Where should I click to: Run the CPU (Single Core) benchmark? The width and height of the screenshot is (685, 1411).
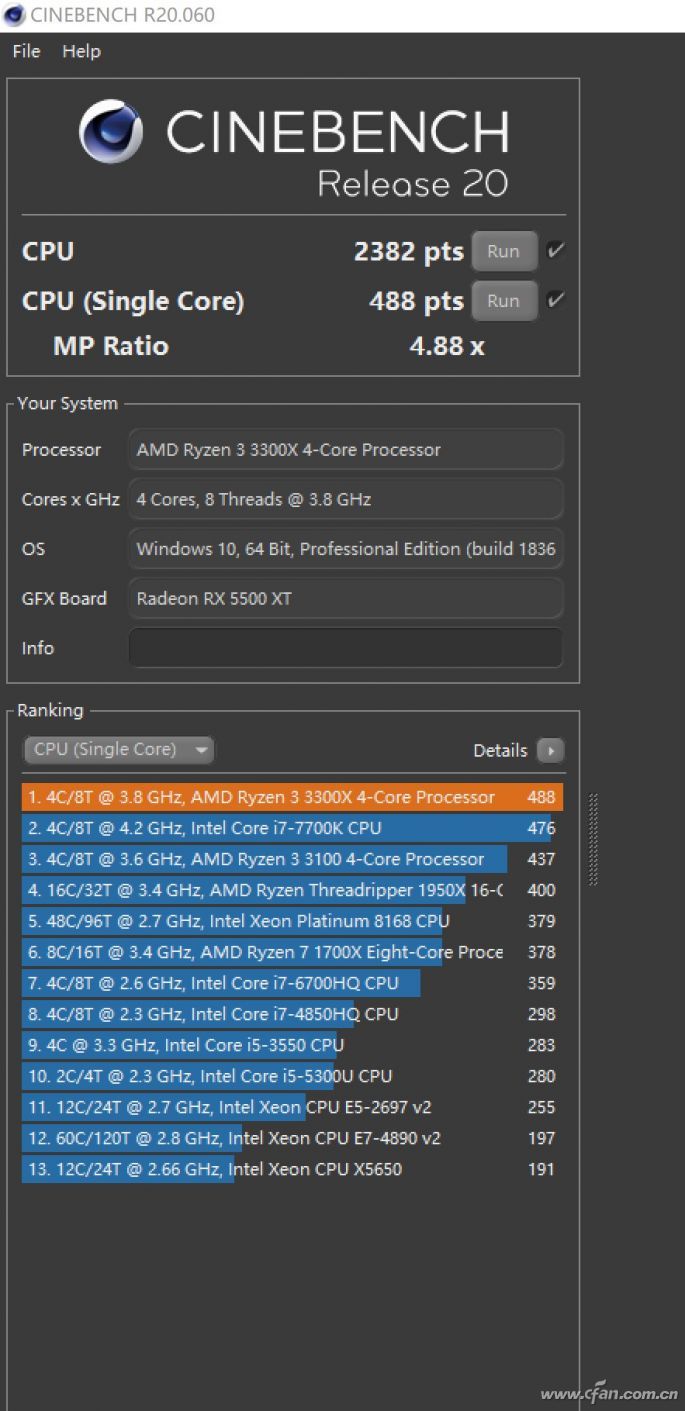[504, 301]
